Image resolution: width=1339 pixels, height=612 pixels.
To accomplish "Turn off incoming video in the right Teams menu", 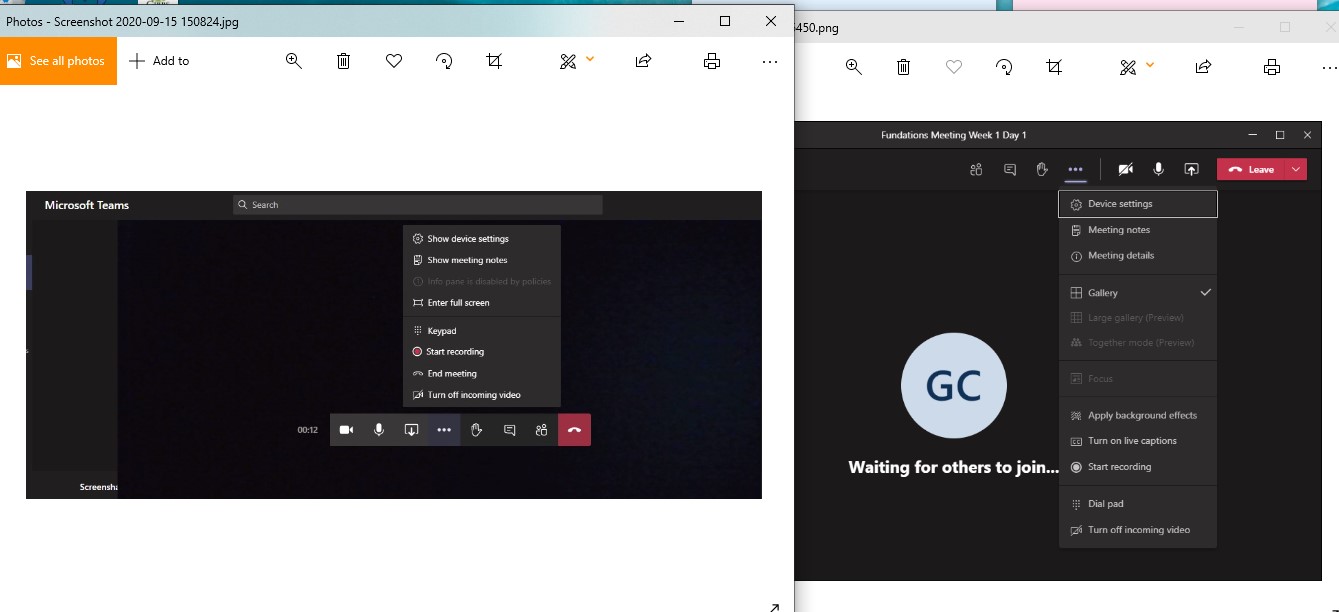I will pyautogui.click(x=1138, y=530).
